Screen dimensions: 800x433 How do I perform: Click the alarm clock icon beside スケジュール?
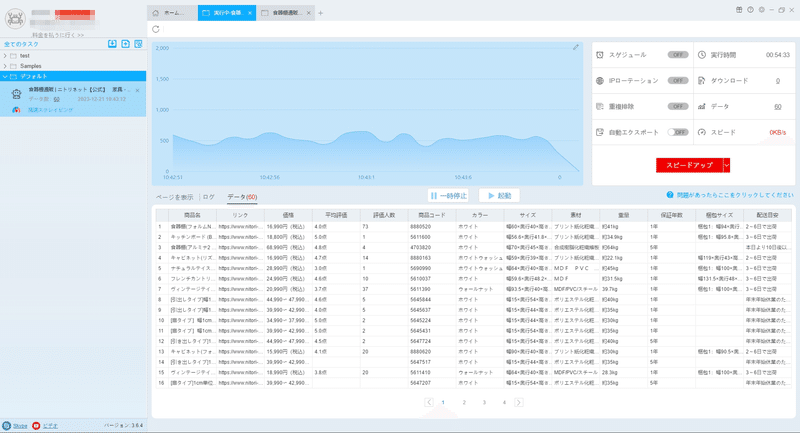[600, 55]
